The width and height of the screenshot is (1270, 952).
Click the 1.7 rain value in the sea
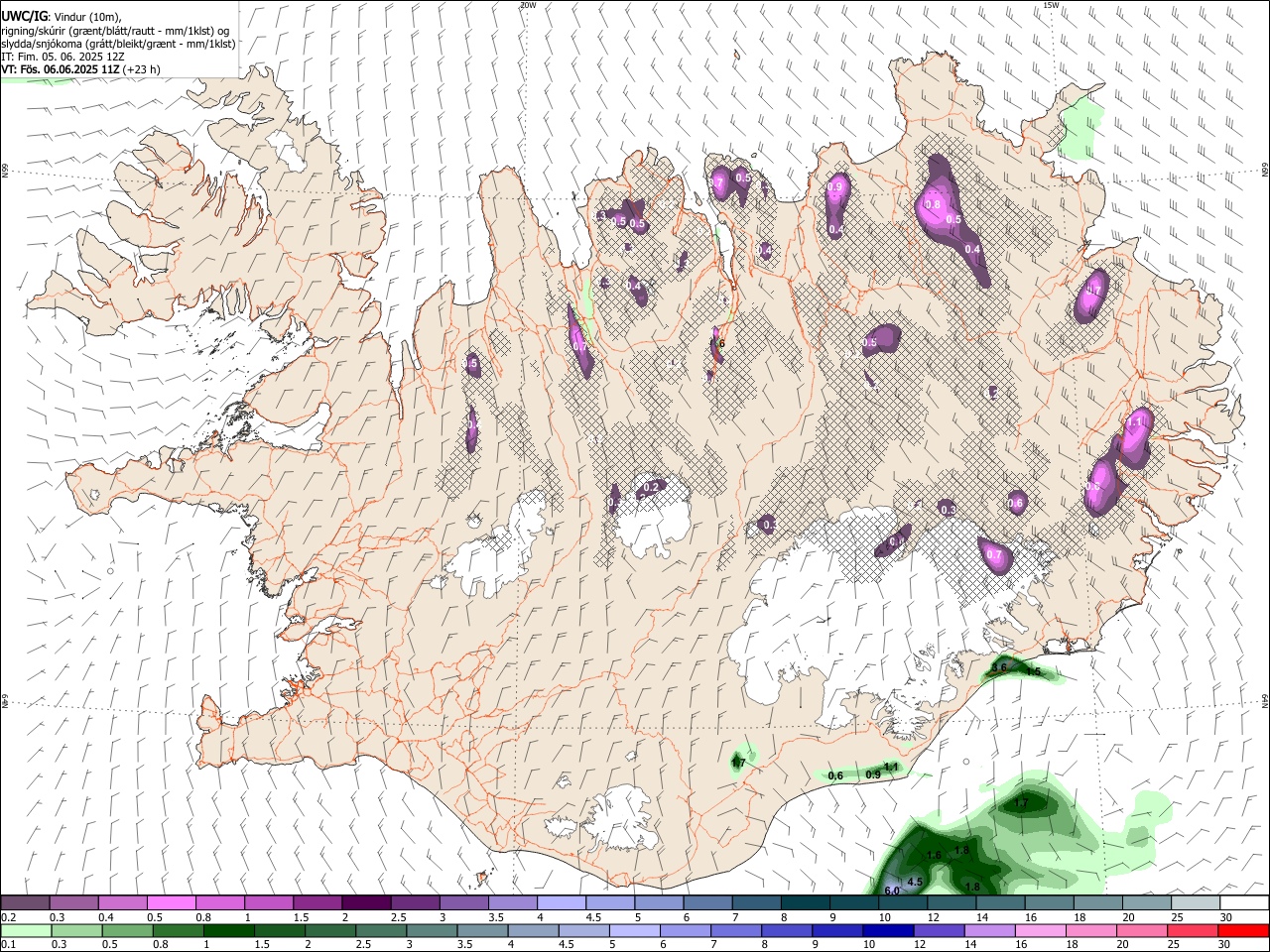click(x=1021, y=802)
